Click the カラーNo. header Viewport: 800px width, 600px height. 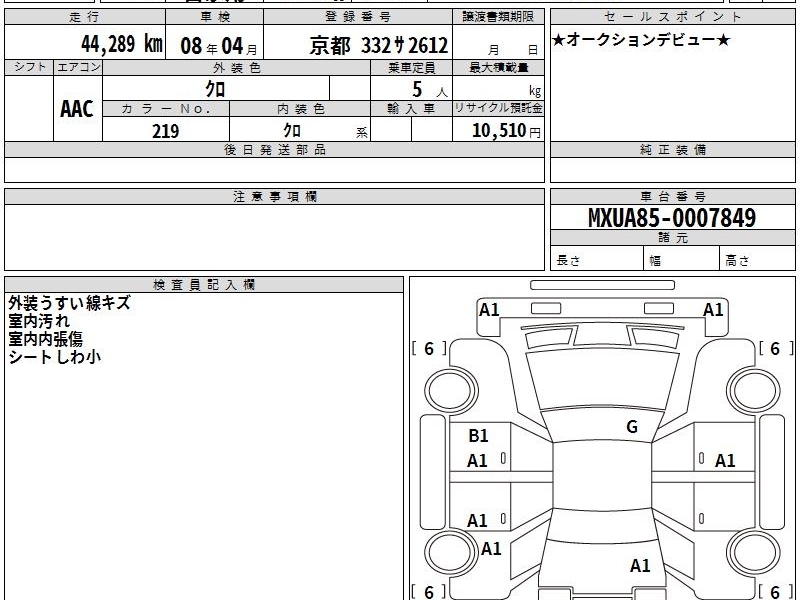pos(166,109)
